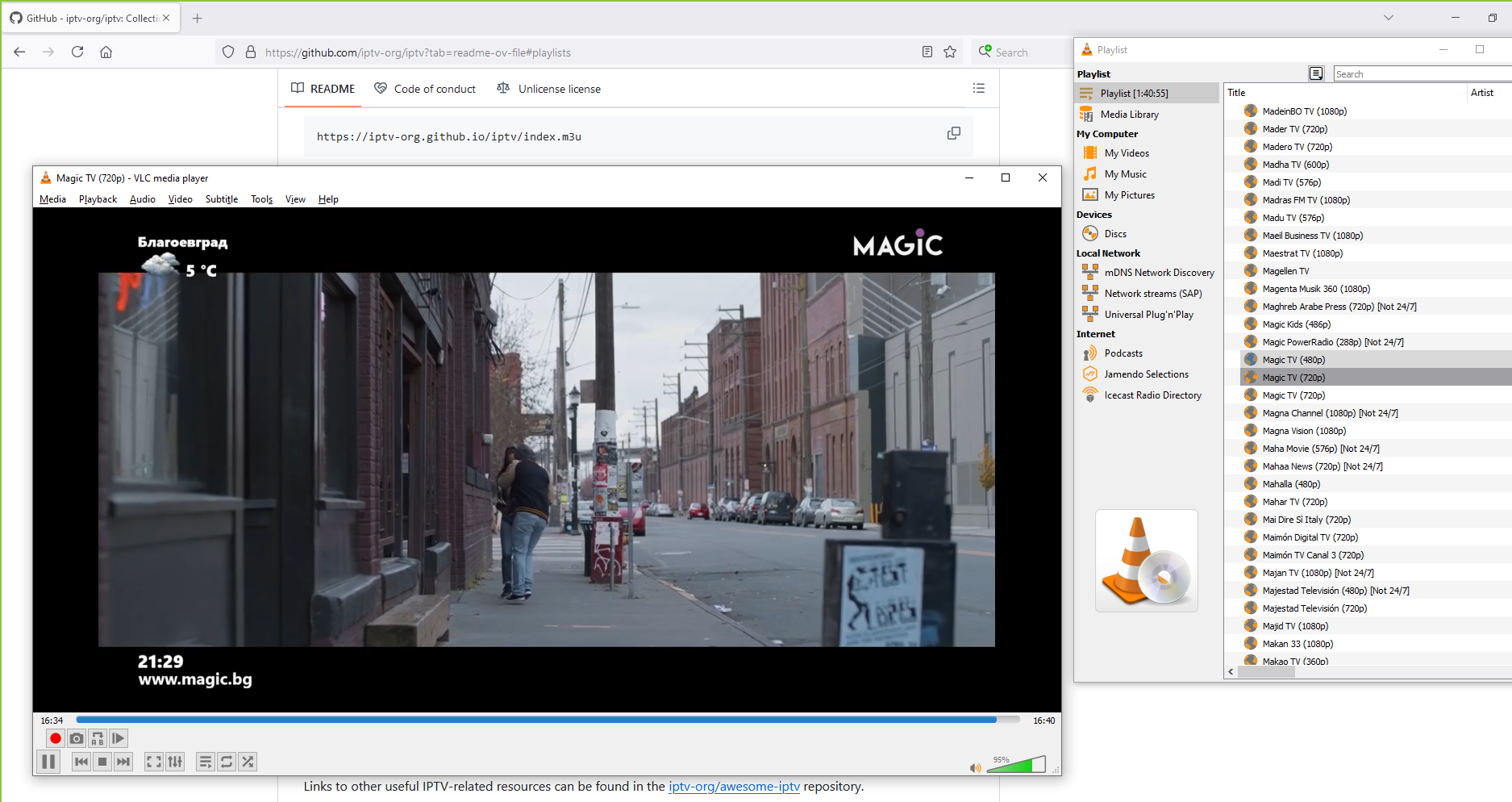The height and width of the screenshot is (802, 1512).
Task: Open Jamendo Selections
Action: pos(1147,374)
